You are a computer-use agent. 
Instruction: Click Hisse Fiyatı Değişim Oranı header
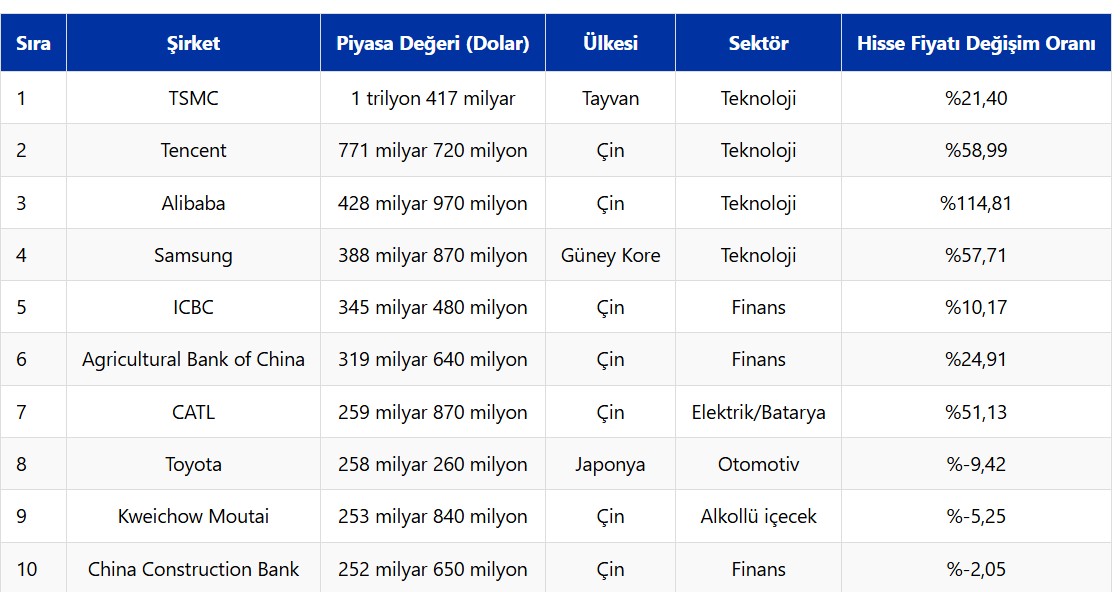975,43
